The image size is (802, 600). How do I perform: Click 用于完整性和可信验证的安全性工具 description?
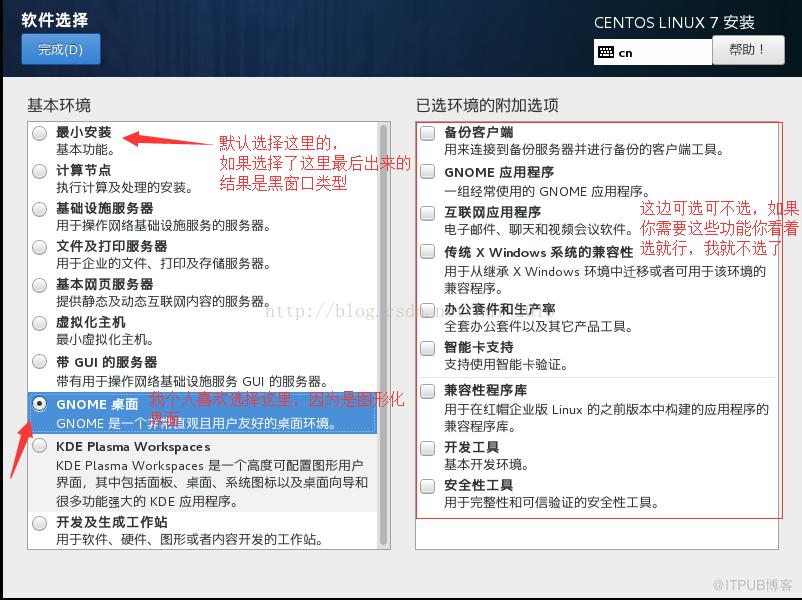pos(551,503)
